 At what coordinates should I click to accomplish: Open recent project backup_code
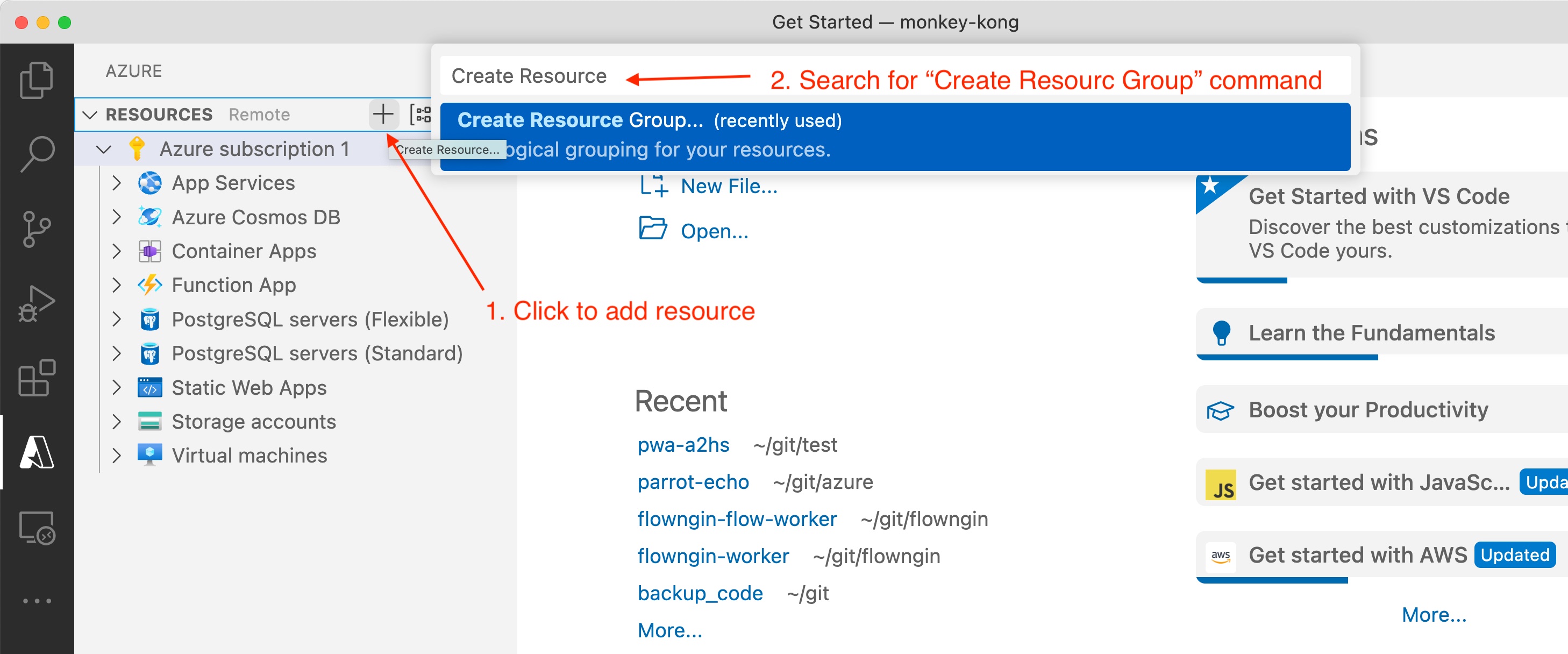(x=700, y=594)
